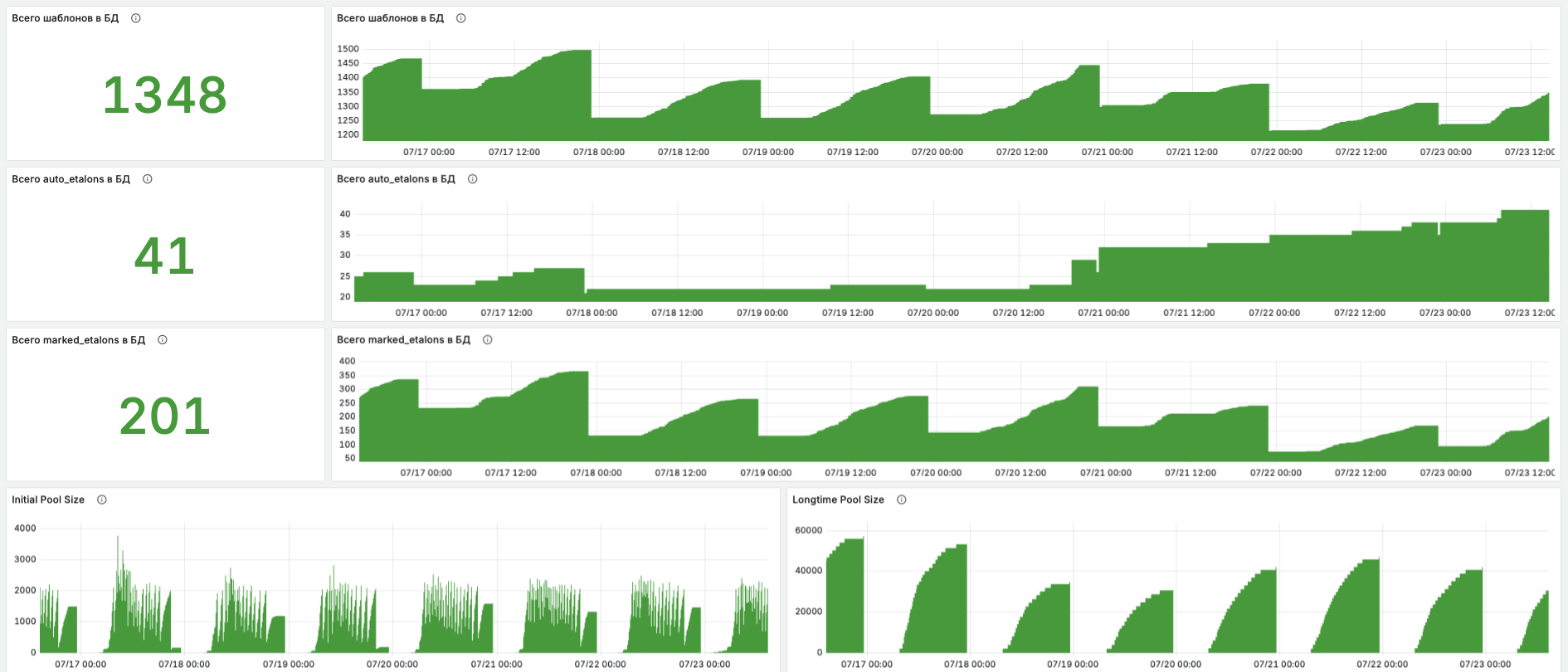
Task: Click info icon on 'Всего шаблонов в БД' graph panel
Action: click(461, 18)
